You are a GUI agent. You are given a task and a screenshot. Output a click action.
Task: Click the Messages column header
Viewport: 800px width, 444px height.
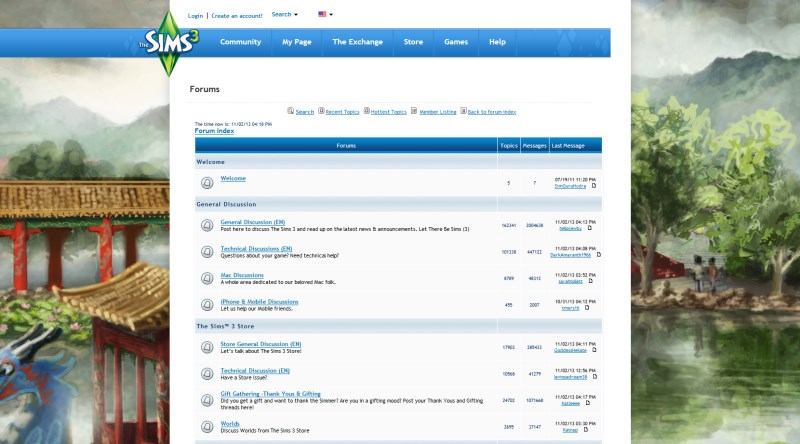pos(535,145)
